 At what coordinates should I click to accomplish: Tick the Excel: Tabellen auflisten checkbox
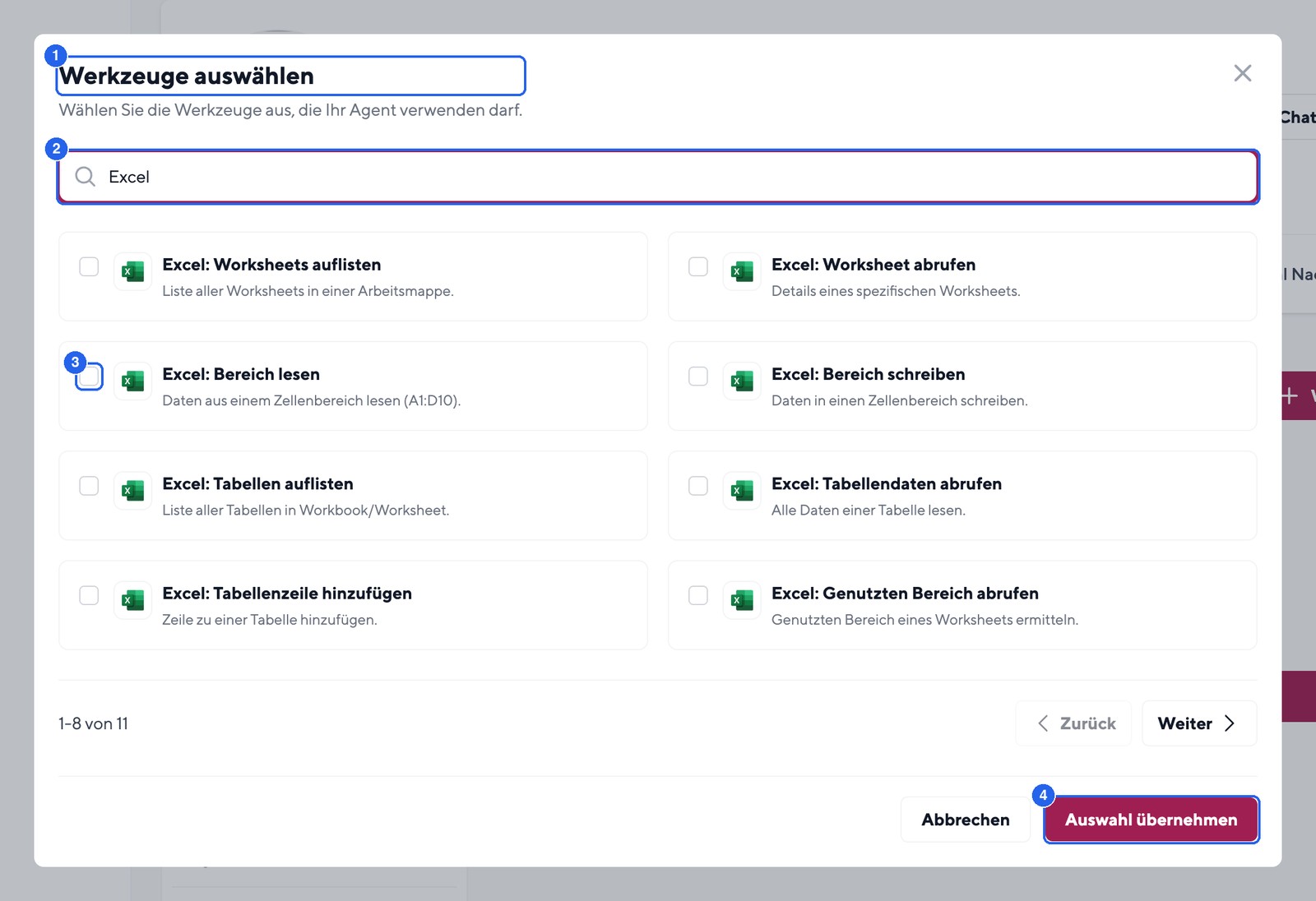[89, 486]
